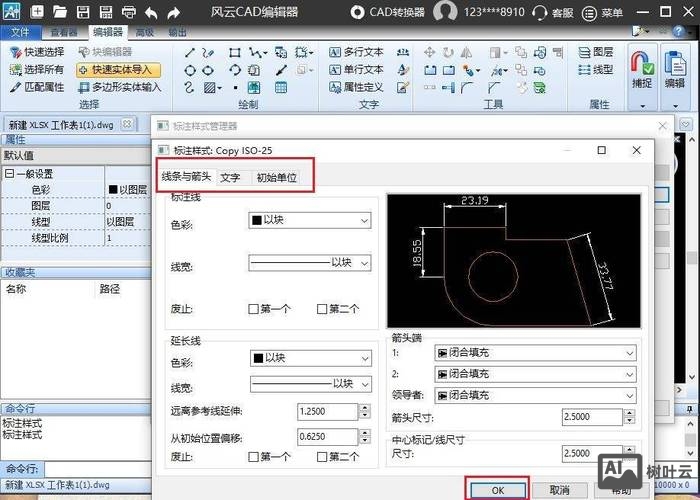Click the 多行文本 multiline text tool
Screen dimensions: 700x500
pyautogui.click(x=356, y=52)
